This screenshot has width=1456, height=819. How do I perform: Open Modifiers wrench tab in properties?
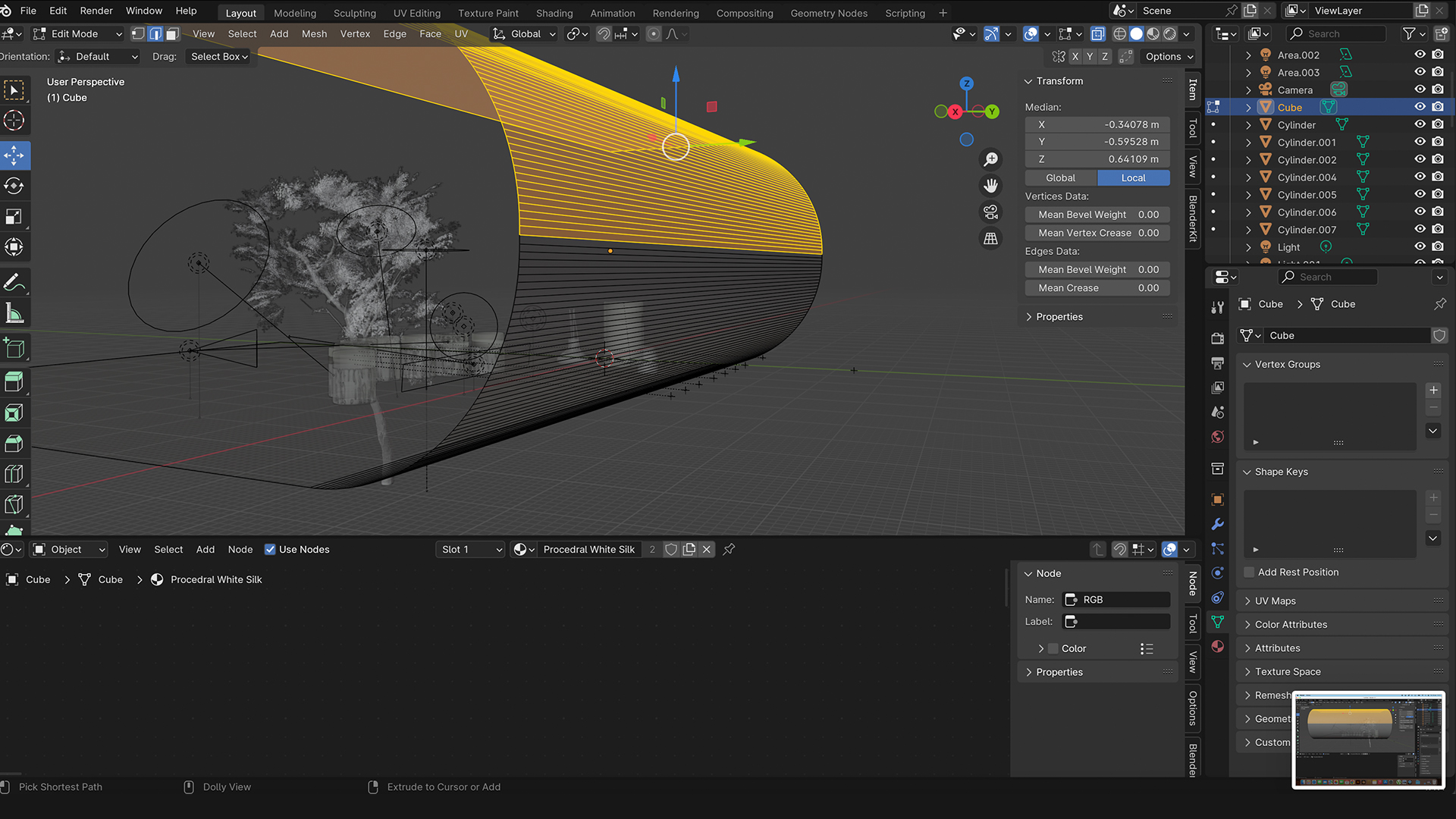(x=1218, y=524)
